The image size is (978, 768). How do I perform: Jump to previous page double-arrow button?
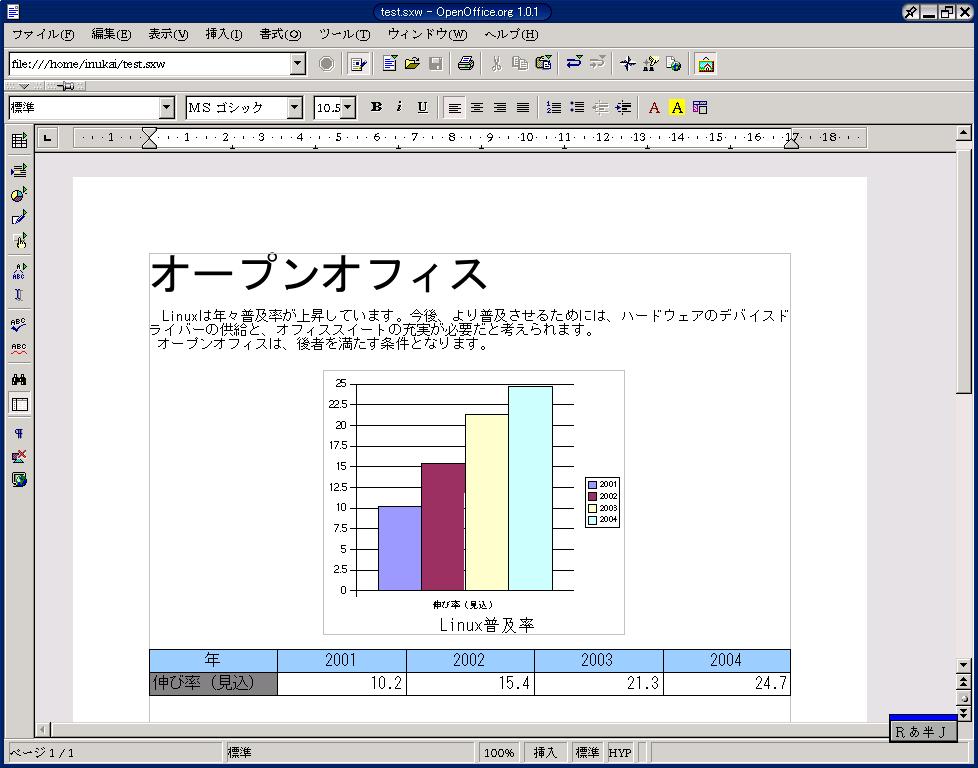(964, 683)
